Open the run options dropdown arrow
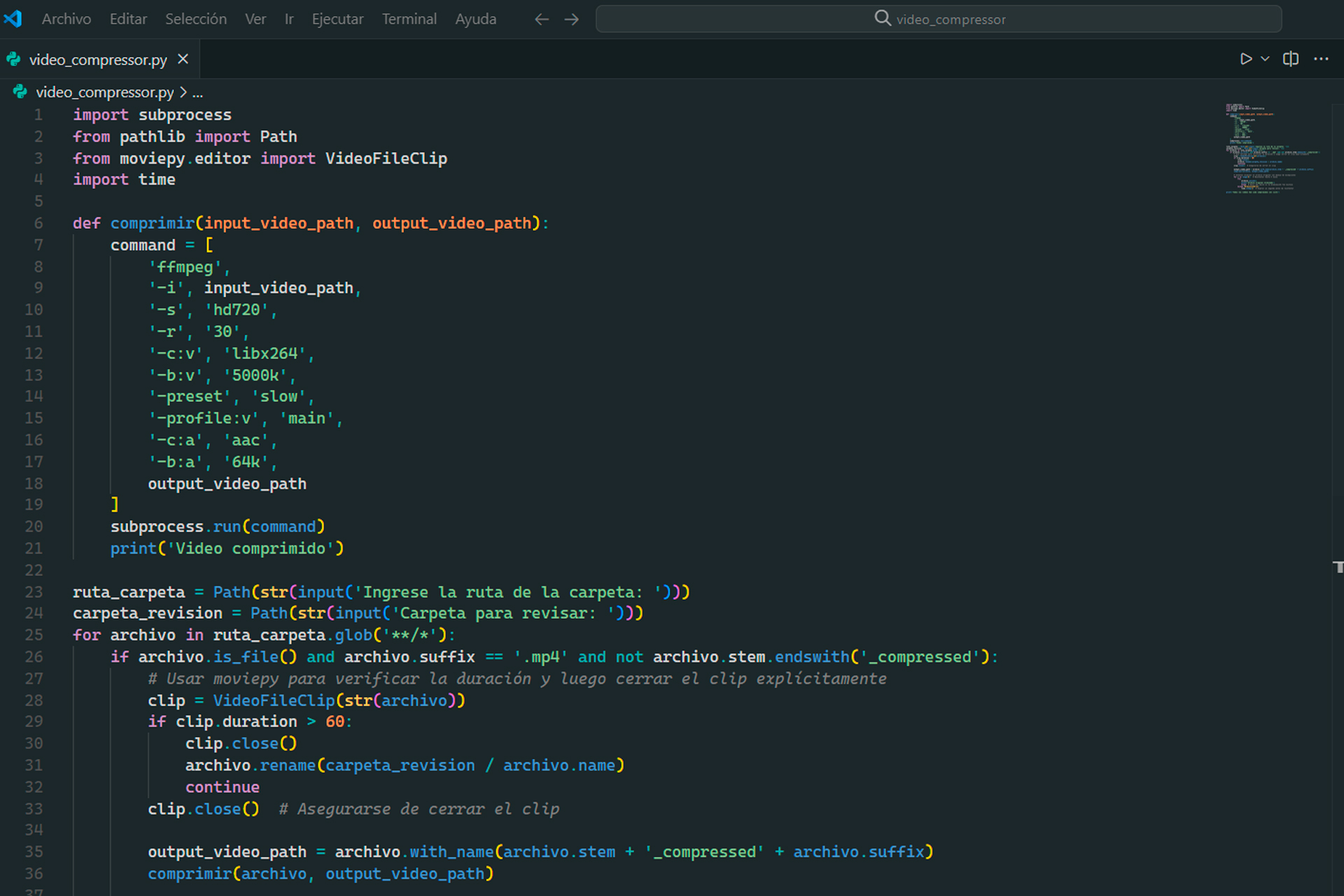The height and width of the screenshot is (896, 1344). (1265, 59)
